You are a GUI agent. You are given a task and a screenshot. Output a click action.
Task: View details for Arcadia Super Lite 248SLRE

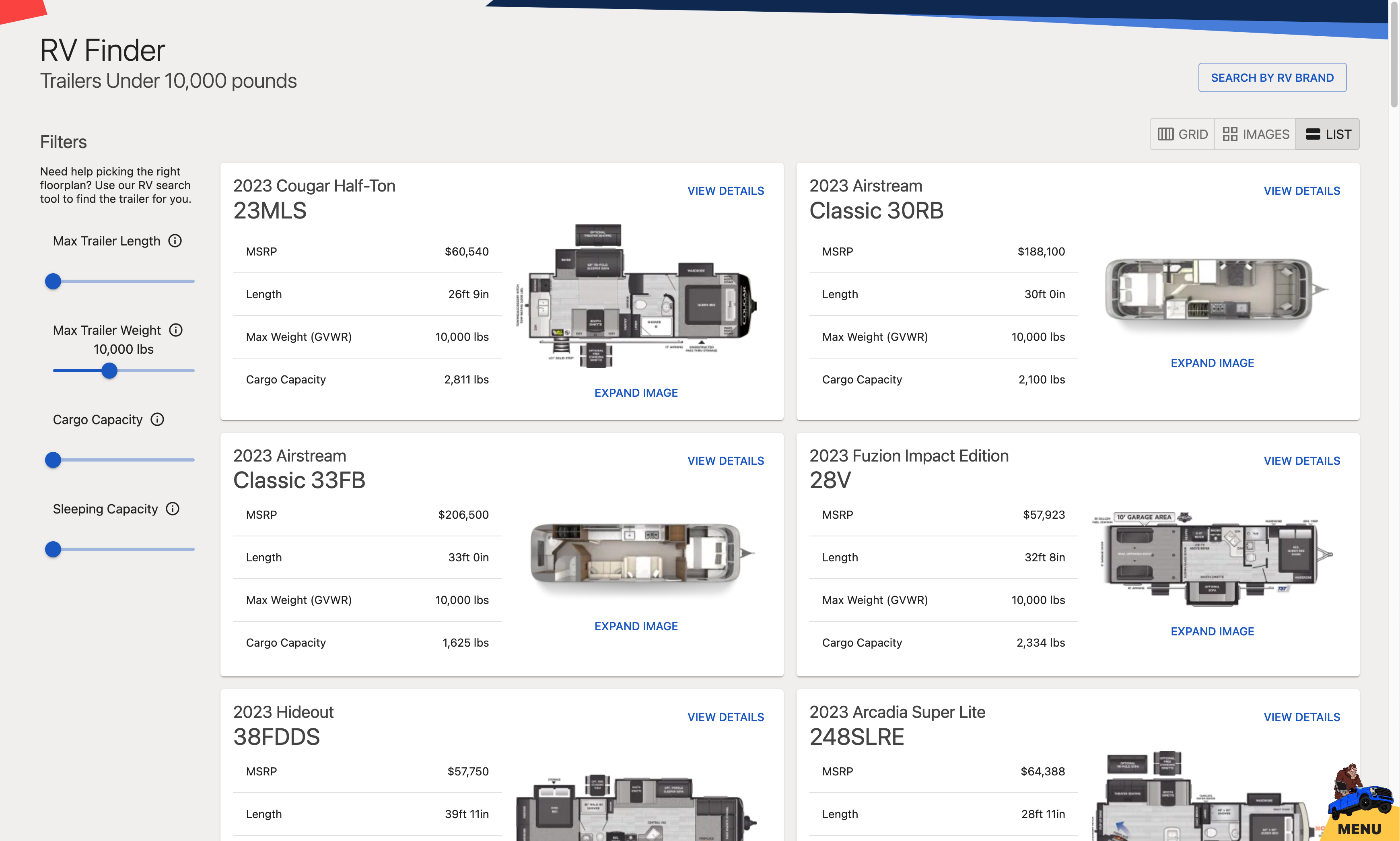(1301, 717)
